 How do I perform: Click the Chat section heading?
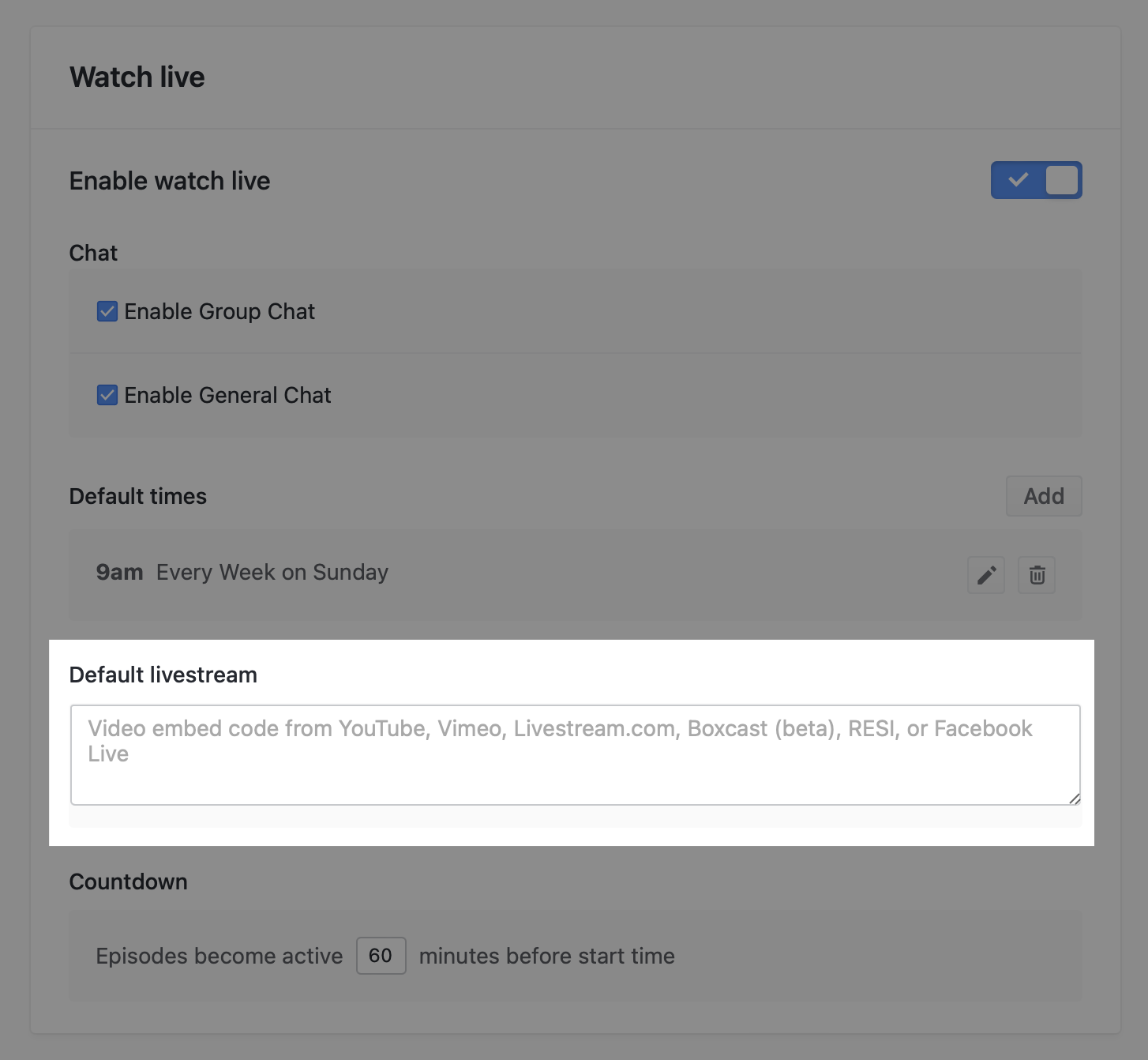pyautogui.click(x=93, y=253)
